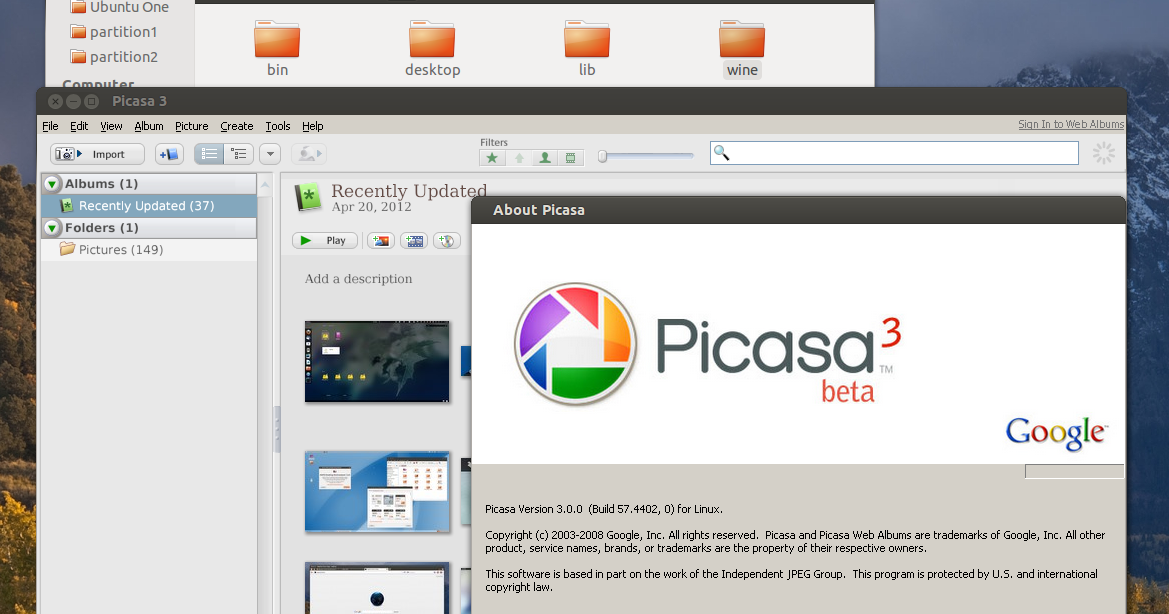The height and width of the screenshot is (614, 1169).
Task: Click the new album icon beside Import
Action: [x=169, y=153]
